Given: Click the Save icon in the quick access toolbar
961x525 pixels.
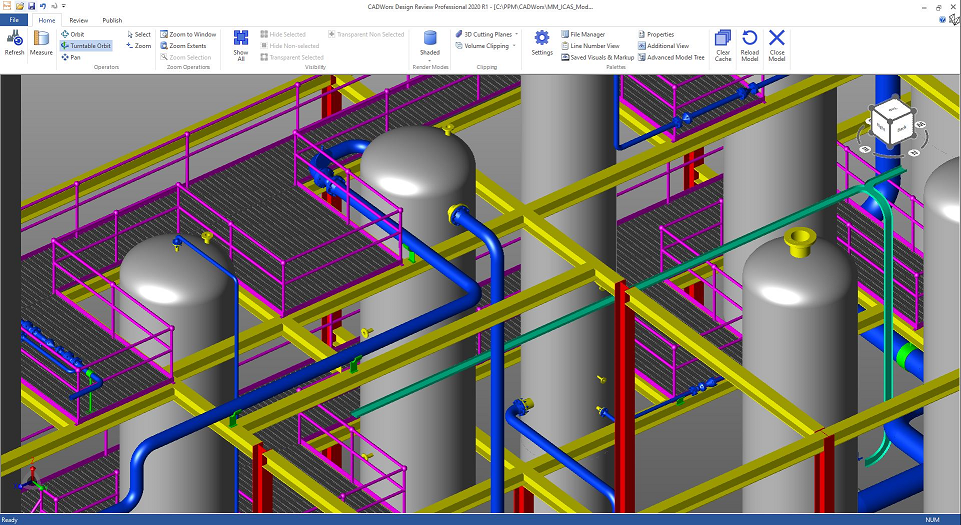Looking at the screenshot, I should pos(31,6).
